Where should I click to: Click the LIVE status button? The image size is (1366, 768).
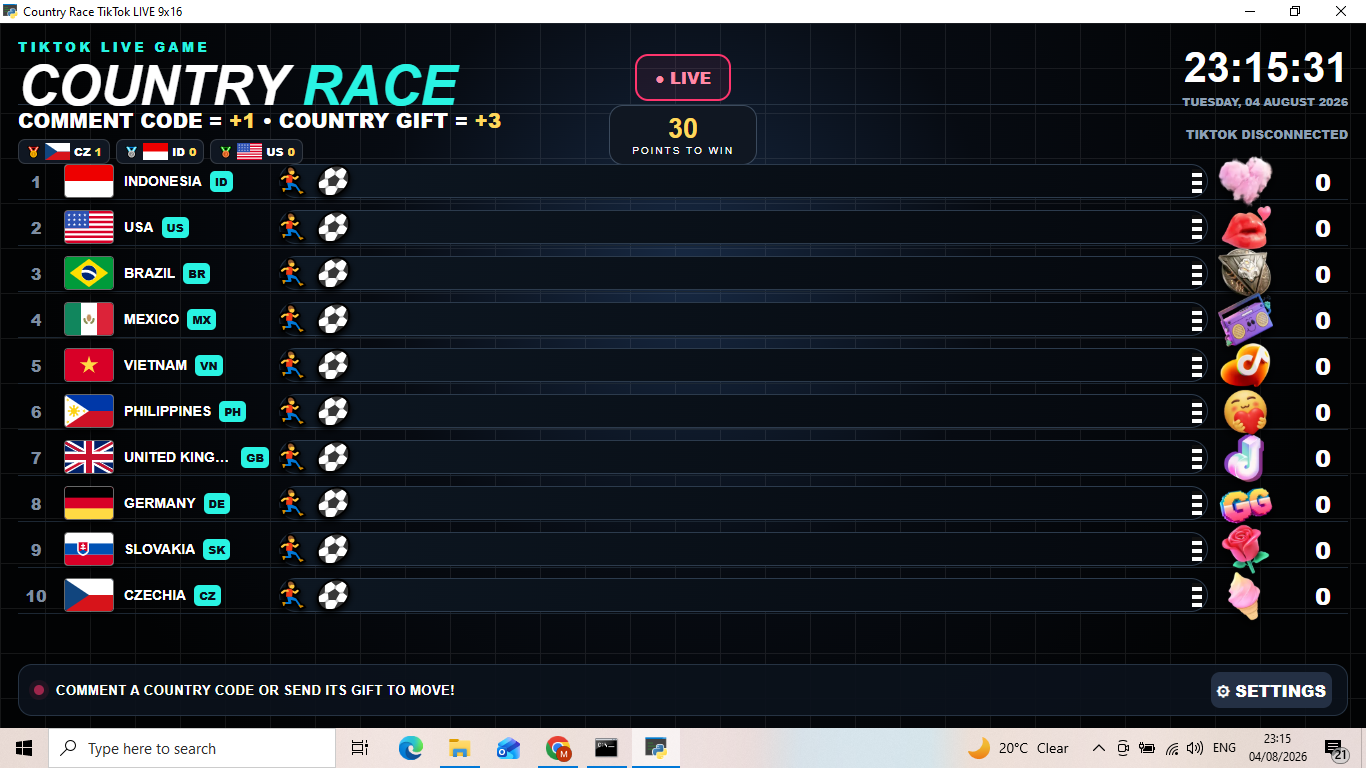(x=683, y=78)
